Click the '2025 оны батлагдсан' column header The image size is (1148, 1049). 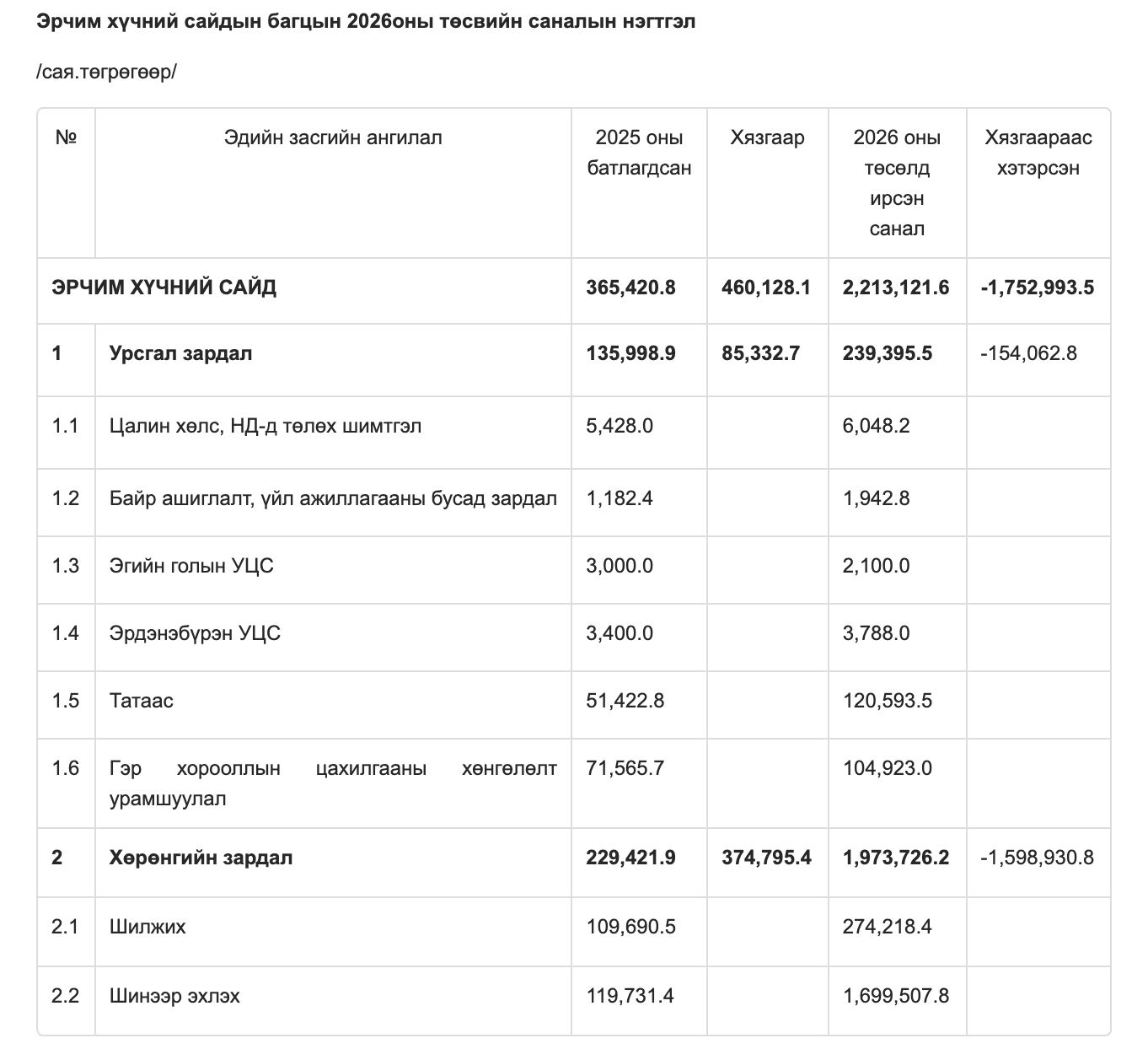click(x=639, y=153)
